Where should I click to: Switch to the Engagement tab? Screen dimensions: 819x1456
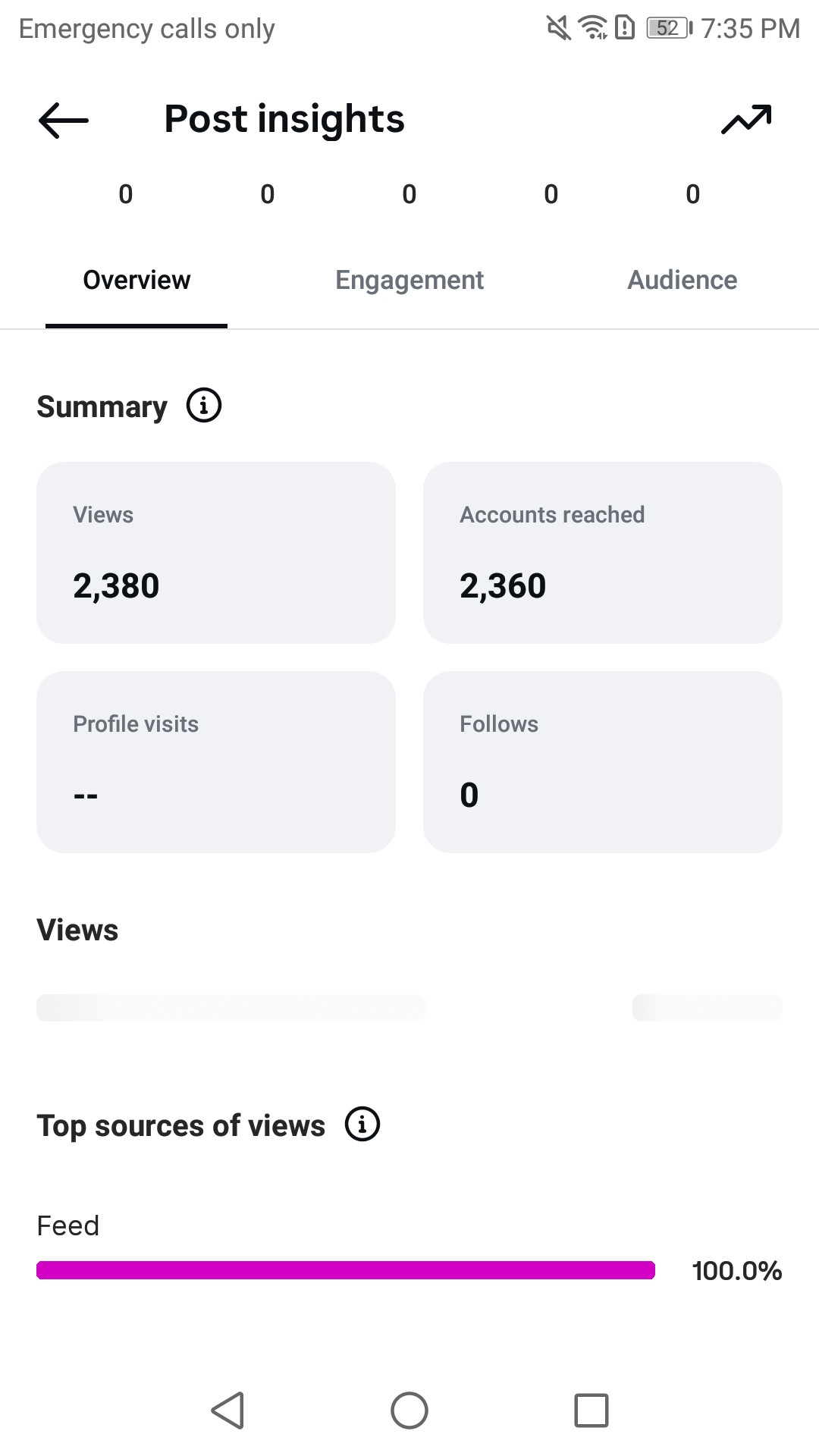pos(409,281)
